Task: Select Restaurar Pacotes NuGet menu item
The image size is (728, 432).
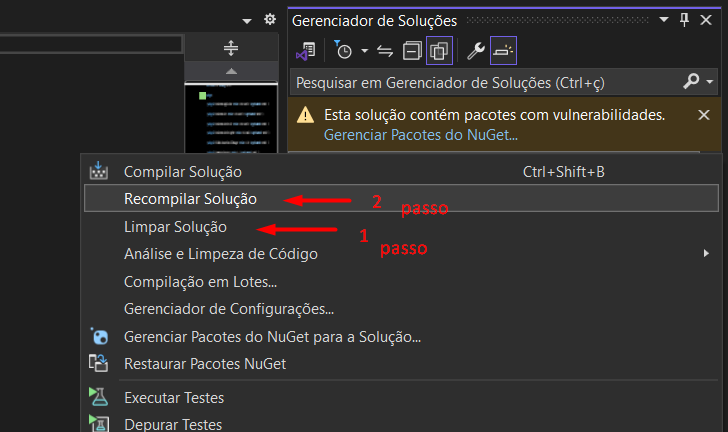Action: click(402, 364)
